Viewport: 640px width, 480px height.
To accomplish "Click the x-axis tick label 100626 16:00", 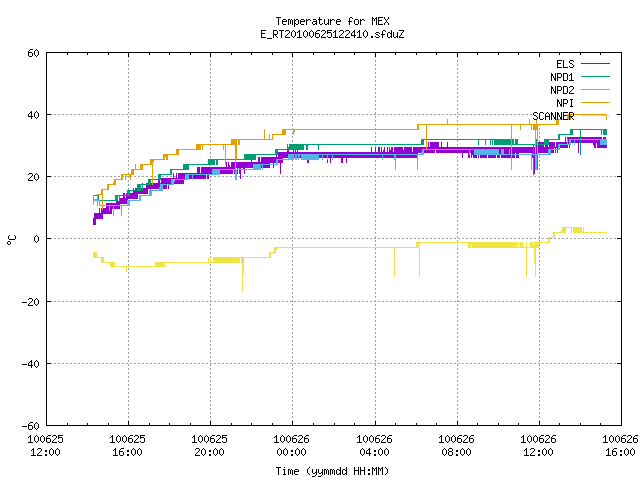I will 620,446.
